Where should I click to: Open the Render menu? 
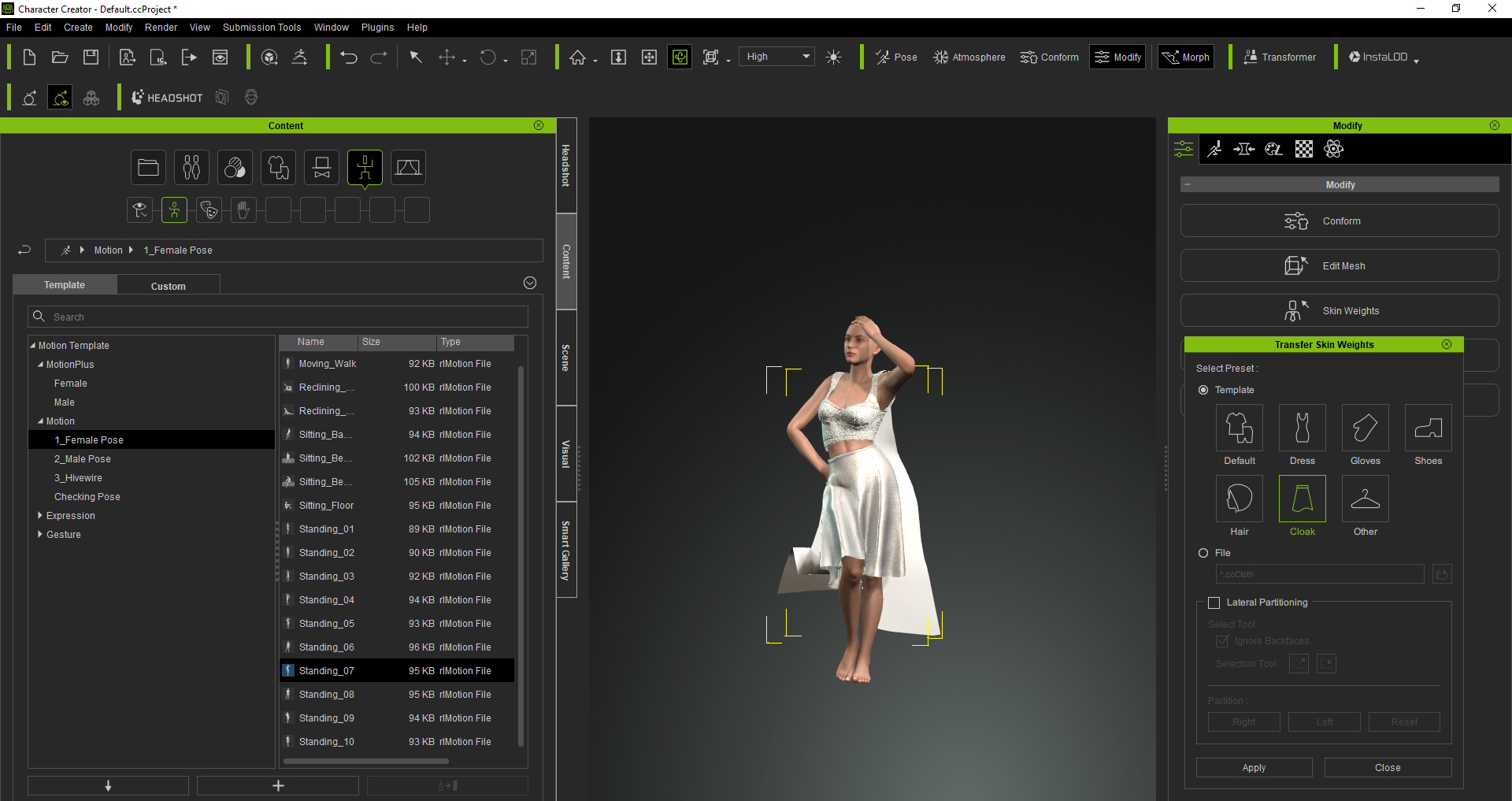click(161, 27)
